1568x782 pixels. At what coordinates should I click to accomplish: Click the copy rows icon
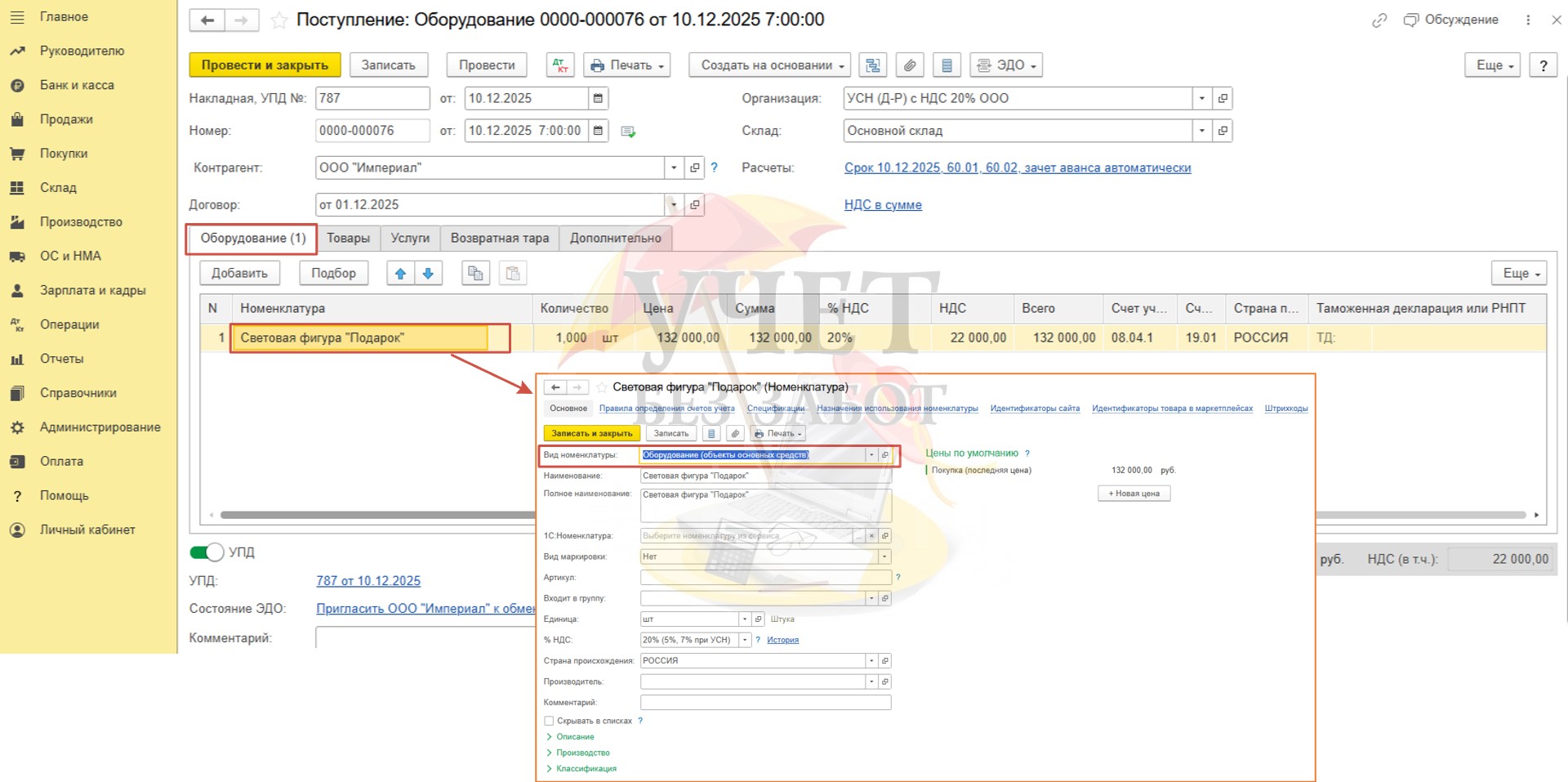(475, 274)
